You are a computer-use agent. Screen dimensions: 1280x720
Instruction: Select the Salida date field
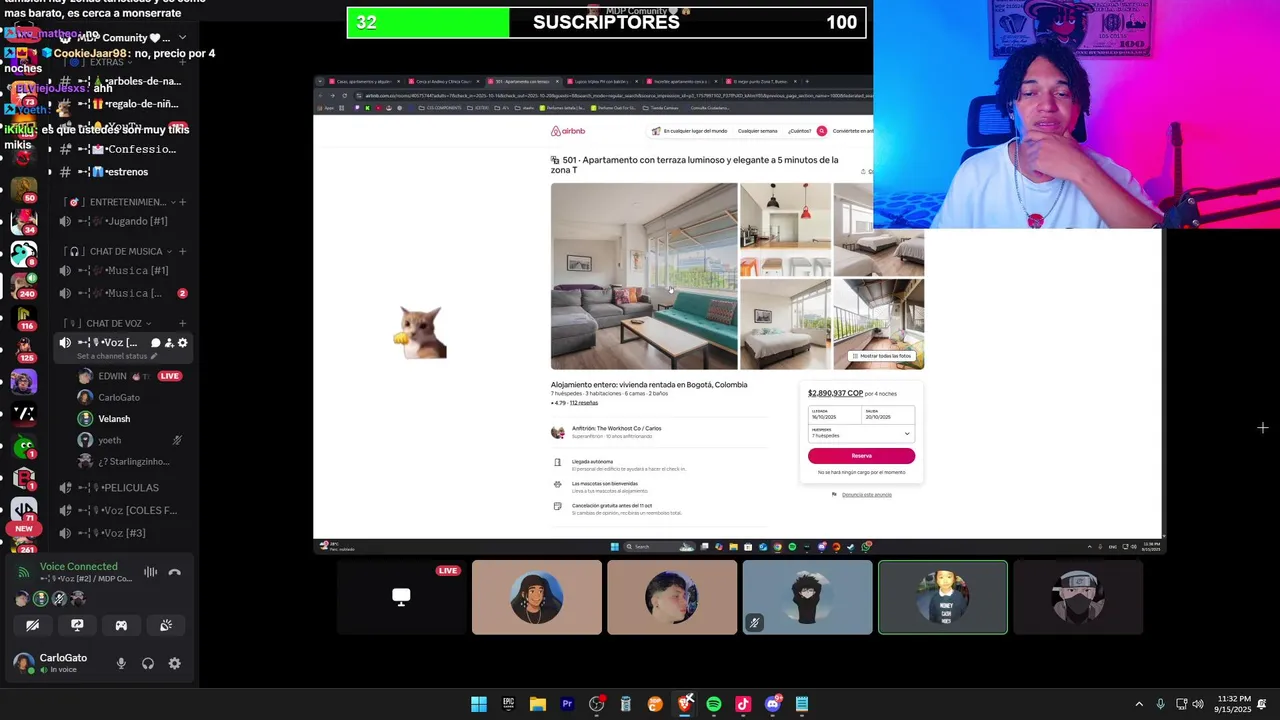pos(888,415)
